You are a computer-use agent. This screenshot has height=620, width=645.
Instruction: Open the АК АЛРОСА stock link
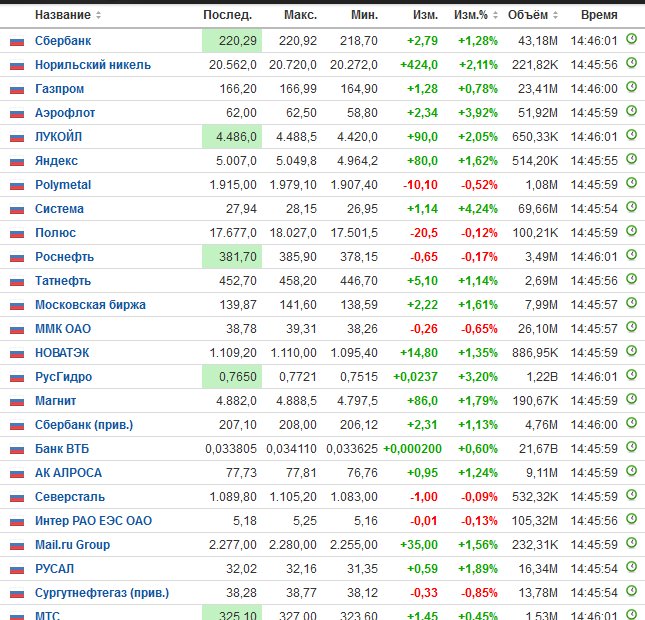[x=68, y=473]
